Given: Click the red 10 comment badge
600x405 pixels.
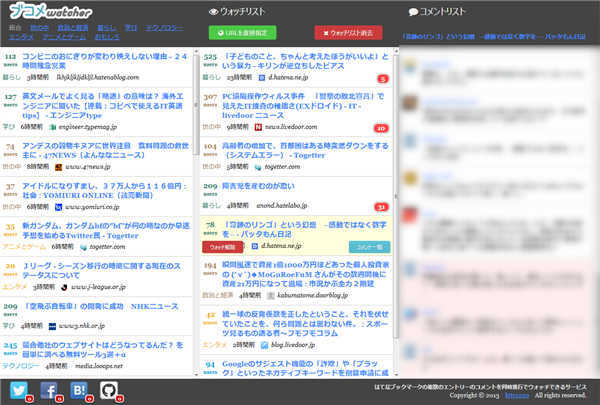Looking at the screenshot, I should point(381,128).
